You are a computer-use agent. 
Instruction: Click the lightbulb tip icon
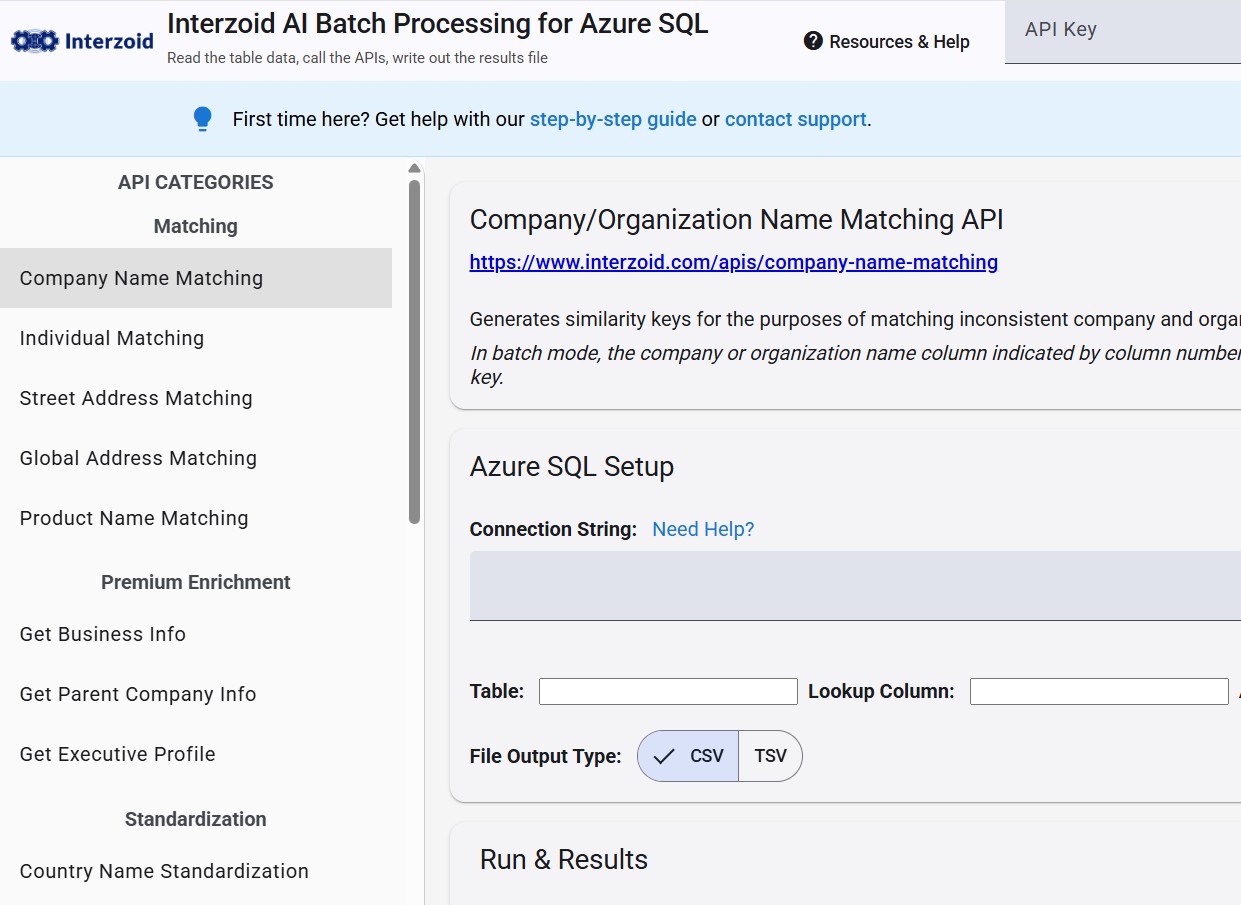pyautogui.click(x=203, y=119)
